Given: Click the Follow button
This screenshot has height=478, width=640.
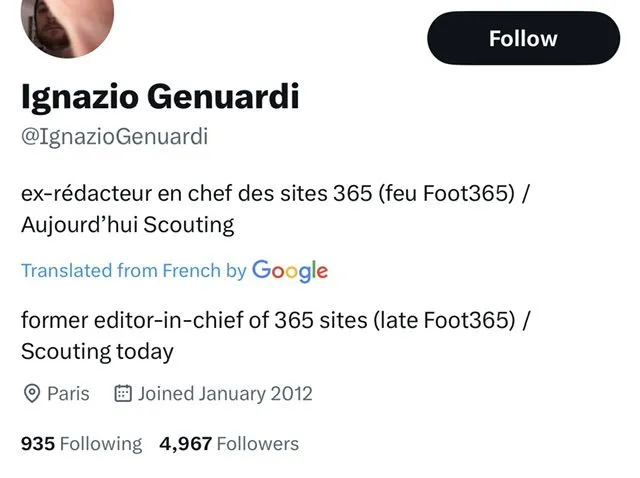Looking at the screenshot, I should tap(523, 39).
